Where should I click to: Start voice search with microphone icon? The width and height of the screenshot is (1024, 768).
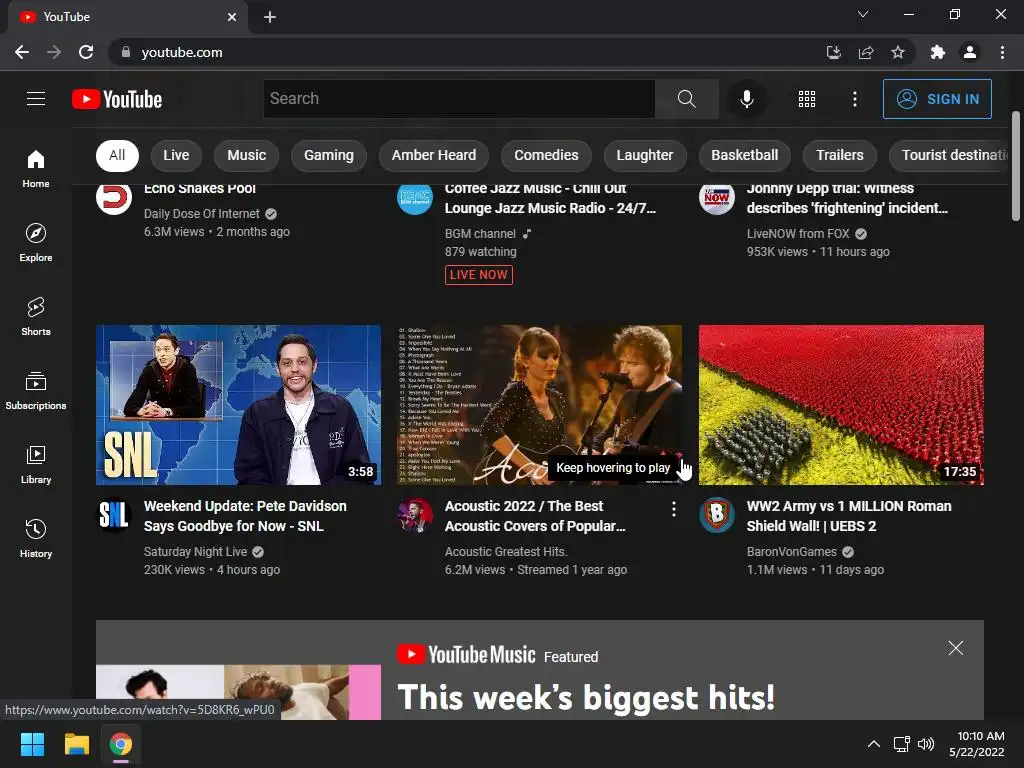[746, 99]
